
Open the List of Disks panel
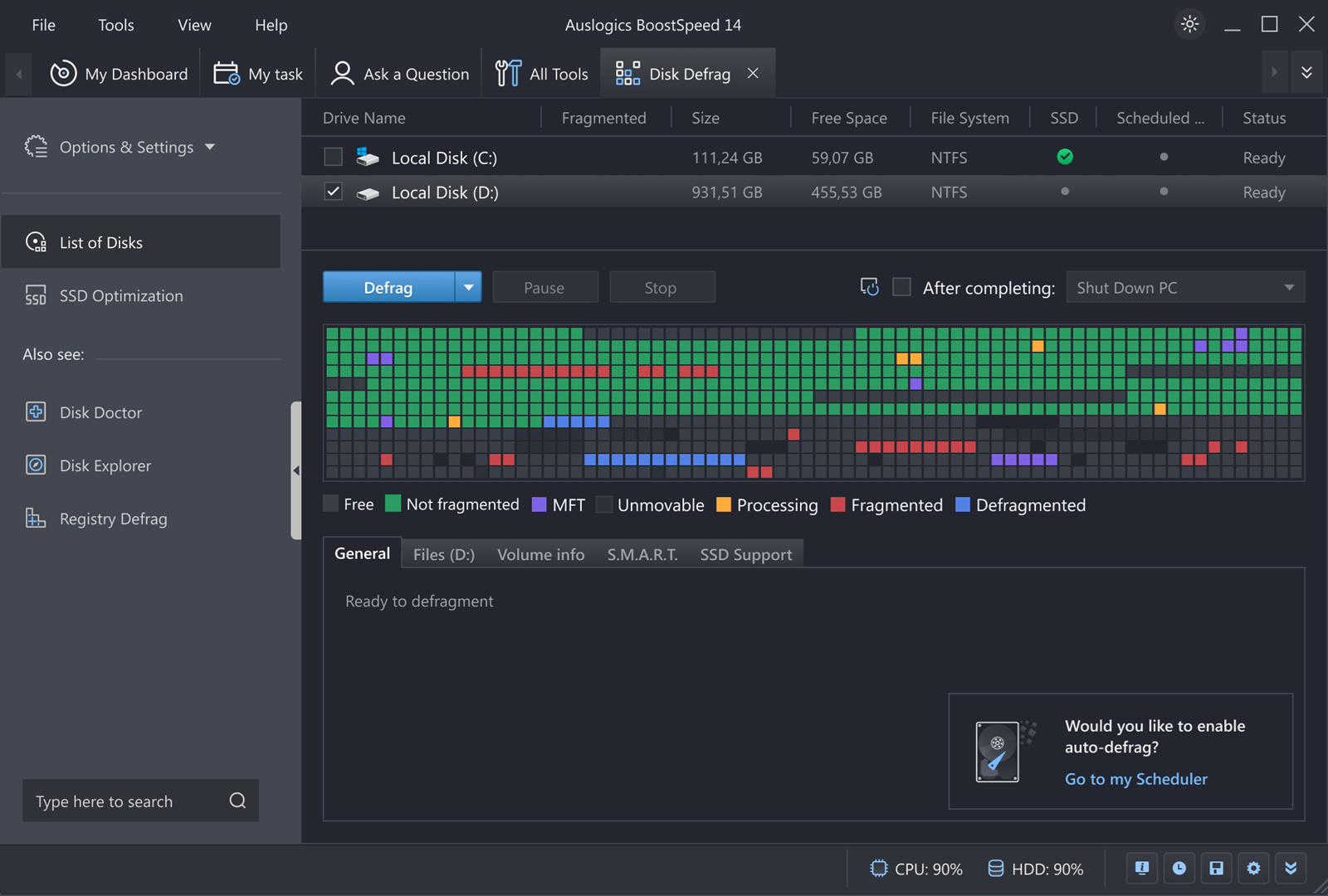point(100,242)
